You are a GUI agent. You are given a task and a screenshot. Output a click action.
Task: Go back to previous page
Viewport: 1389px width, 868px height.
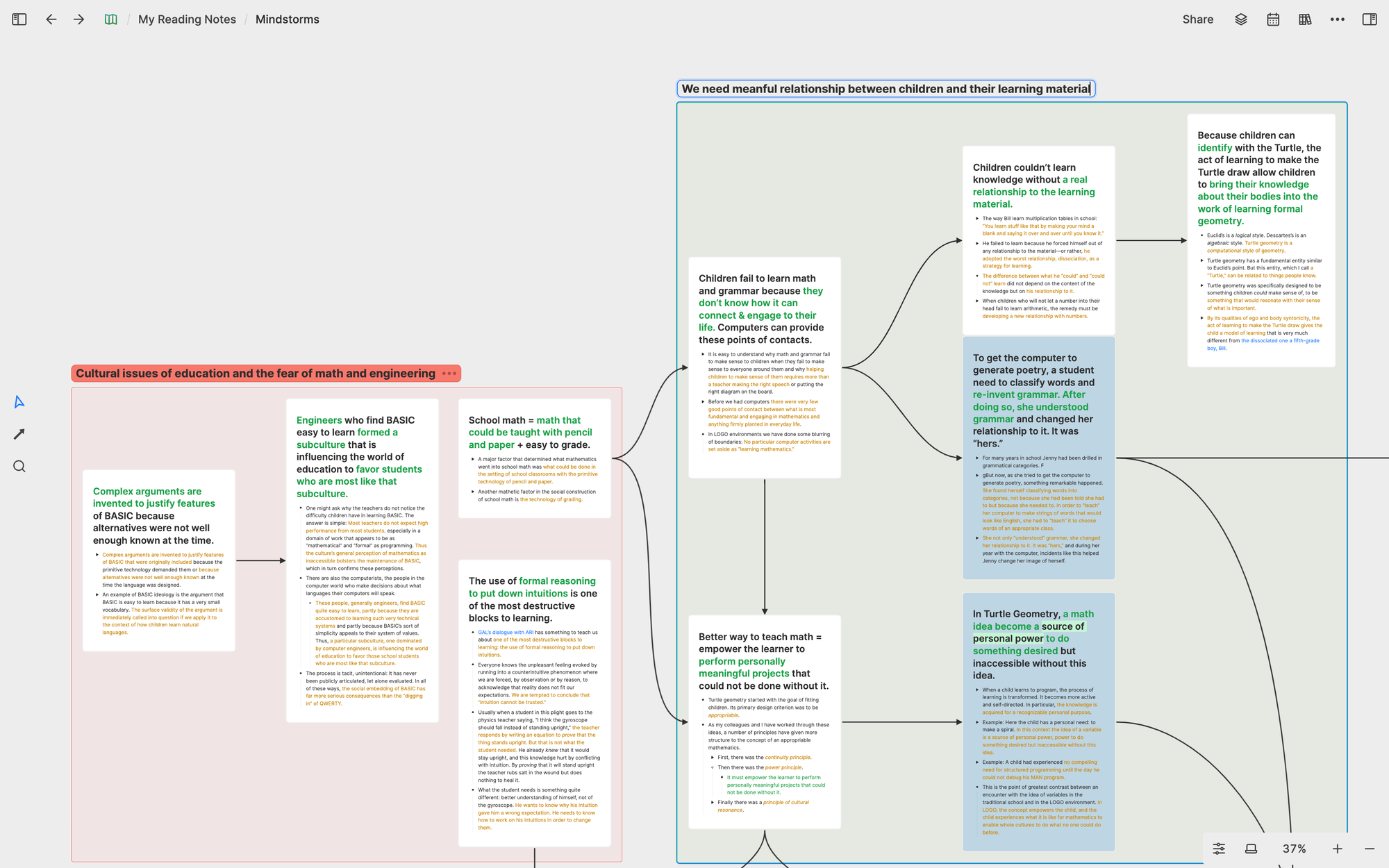click(51, 19)
